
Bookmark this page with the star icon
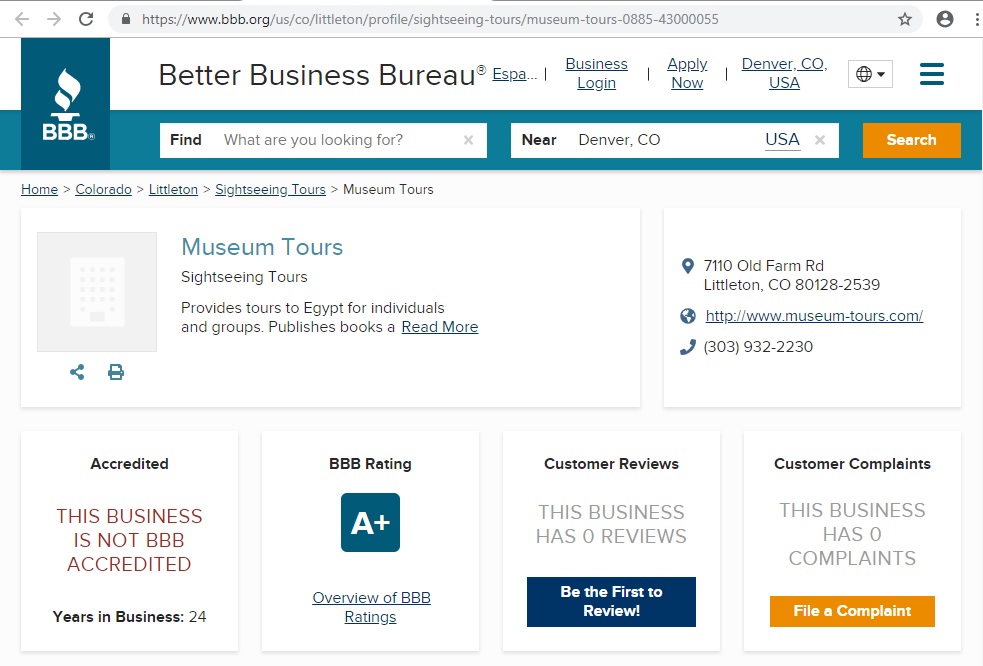[x=905, y=19]
